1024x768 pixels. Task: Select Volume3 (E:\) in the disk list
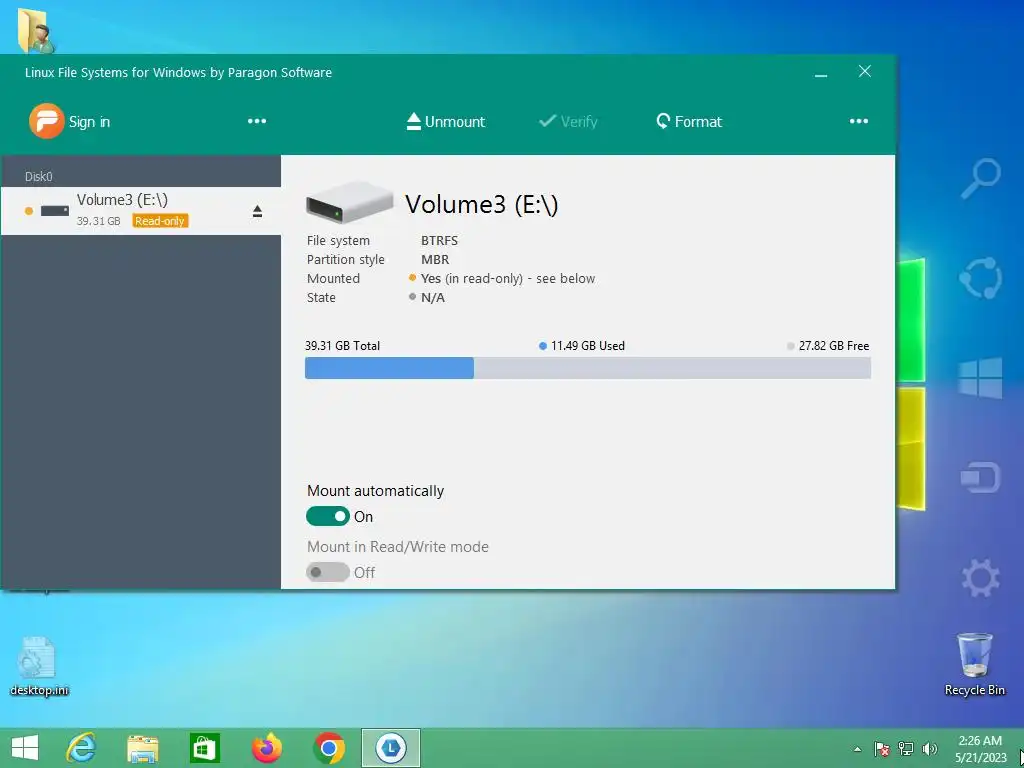(141, 210)
